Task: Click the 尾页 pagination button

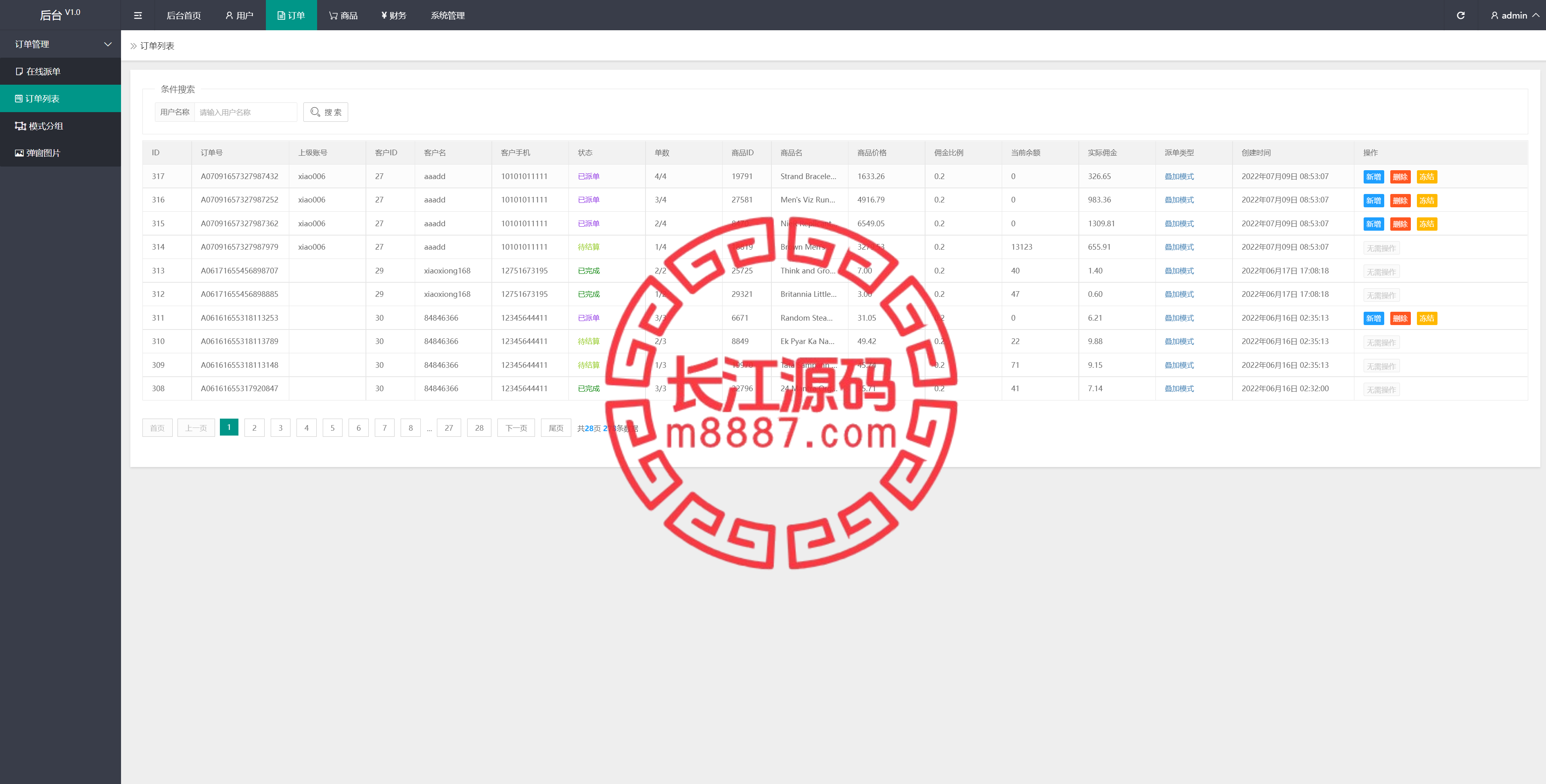Action: pos(556,427)
